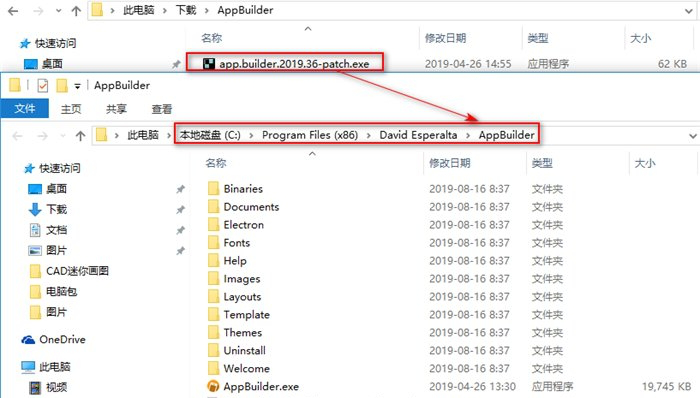Open the Uninstall folder
The height and width of the screenshot is (413, 700).
244,350
